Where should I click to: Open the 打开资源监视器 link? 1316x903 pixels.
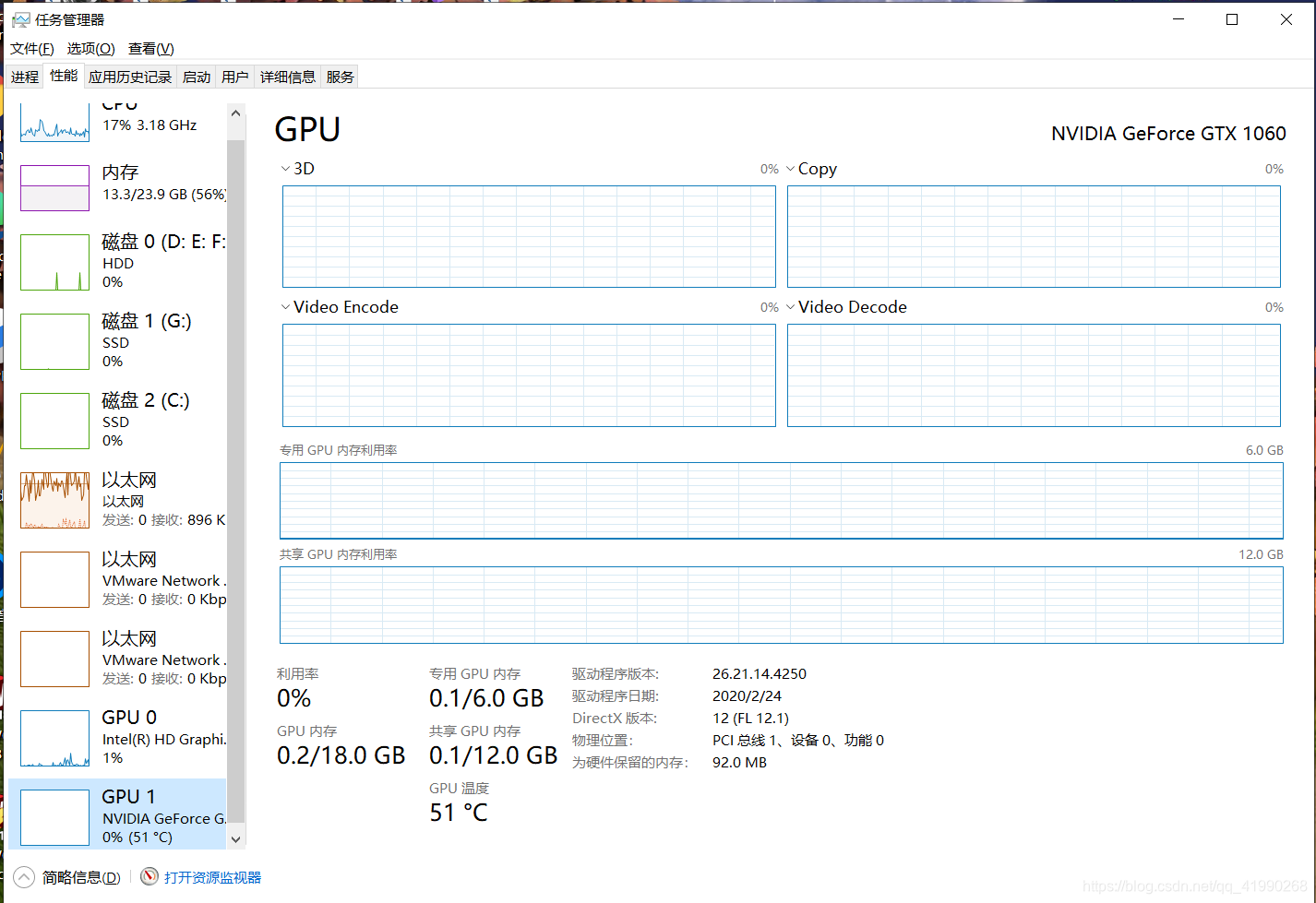tap(213, 877)
